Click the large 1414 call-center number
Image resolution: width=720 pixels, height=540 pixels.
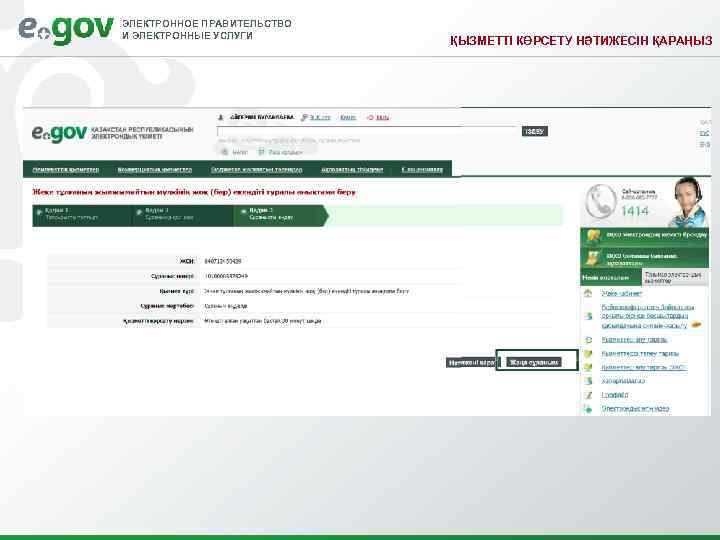[x=635, y=211]
